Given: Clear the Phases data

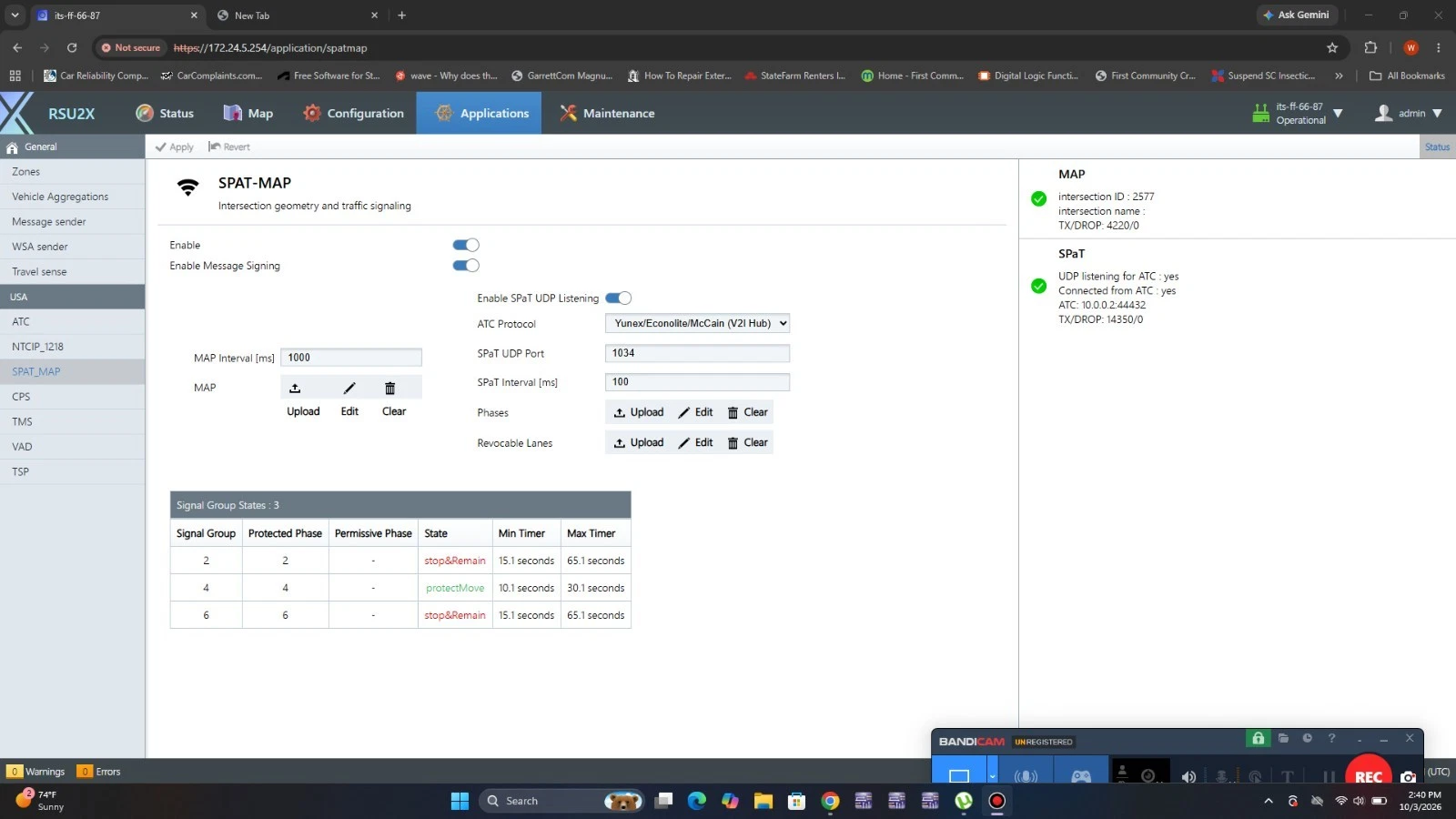Looking at the screenshot, I should coord(747,412).
